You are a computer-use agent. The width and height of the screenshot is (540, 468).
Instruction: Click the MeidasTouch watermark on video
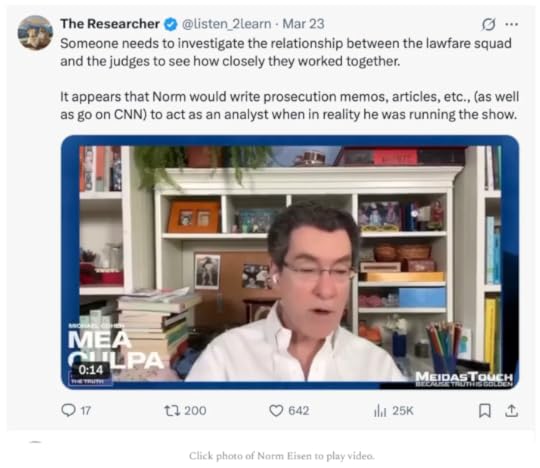pyautogui.click(x=464, y=379)
